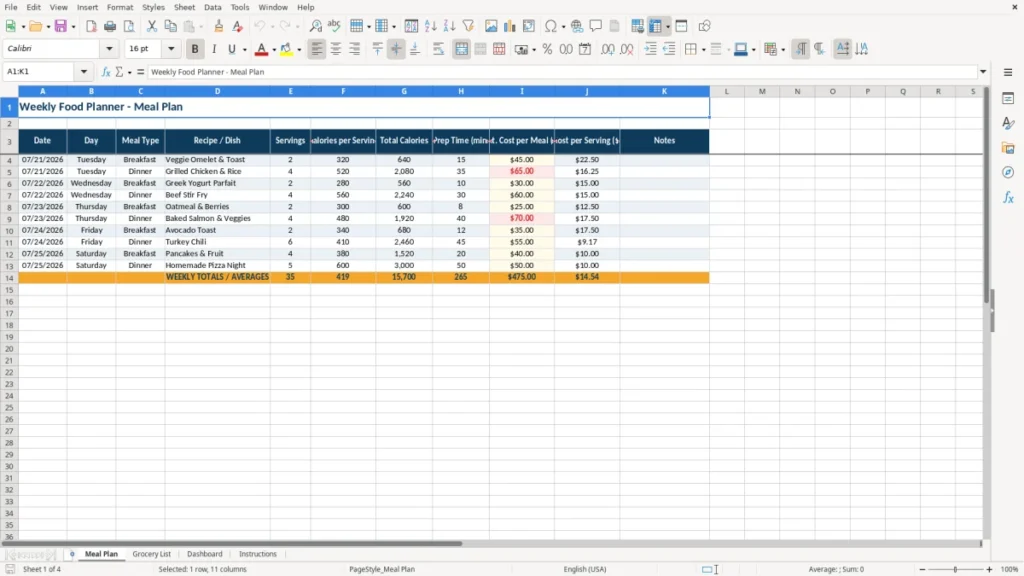Click zoom out minus button in status bar
The image size is (1024, 576).
[922, 569]
